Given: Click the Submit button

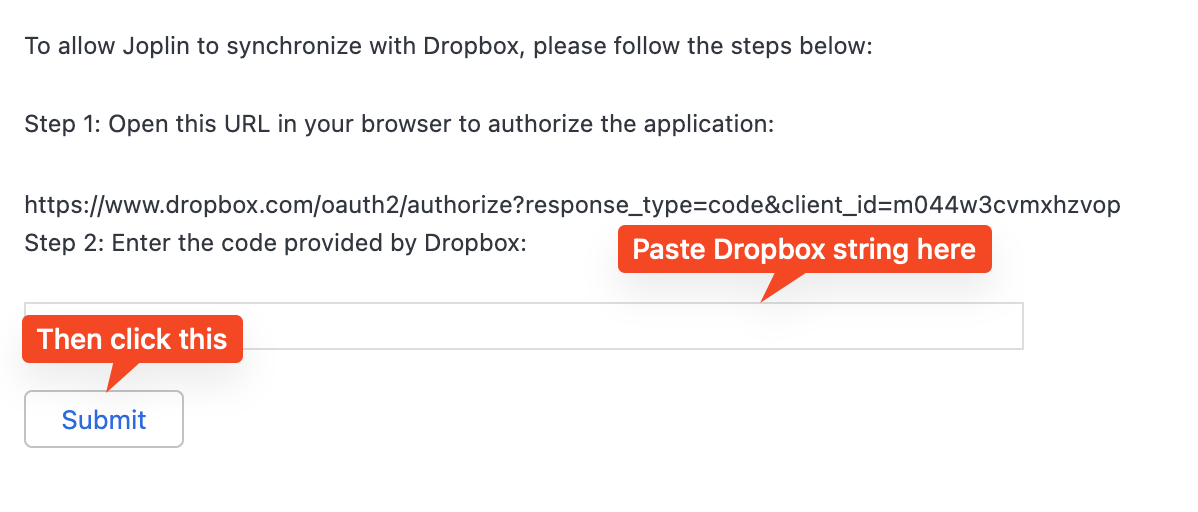Looking at the screenshot, I should pyautogui.click(x=104, y=419).
